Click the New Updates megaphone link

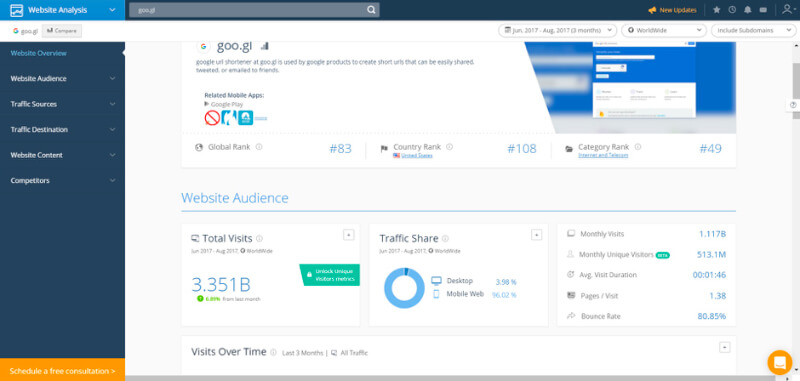pos(672,10)
